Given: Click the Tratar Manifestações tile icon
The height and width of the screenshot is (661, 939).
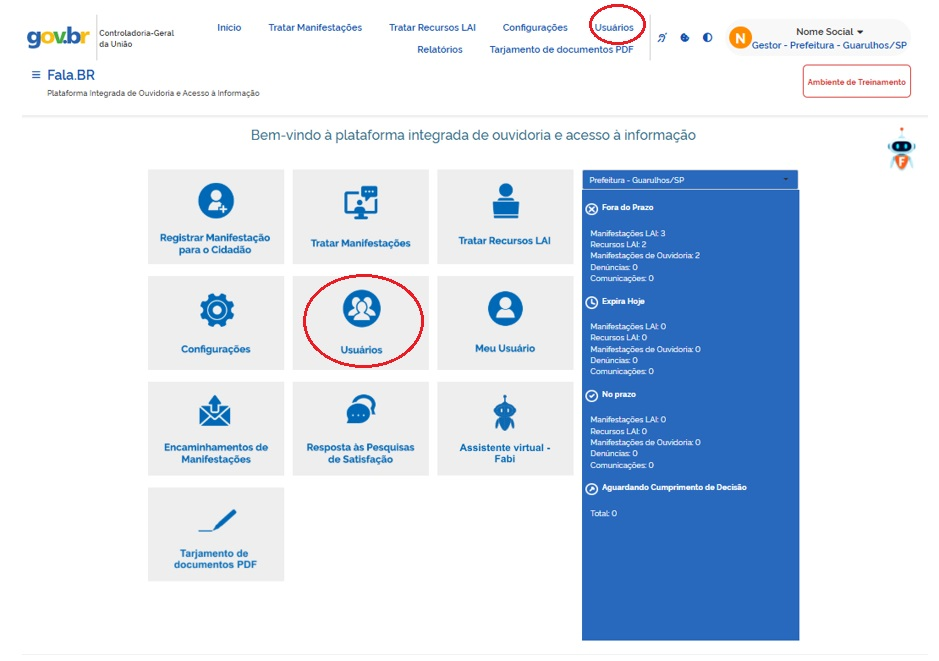Looking at the screenshot, I should (x=360, y=203).
